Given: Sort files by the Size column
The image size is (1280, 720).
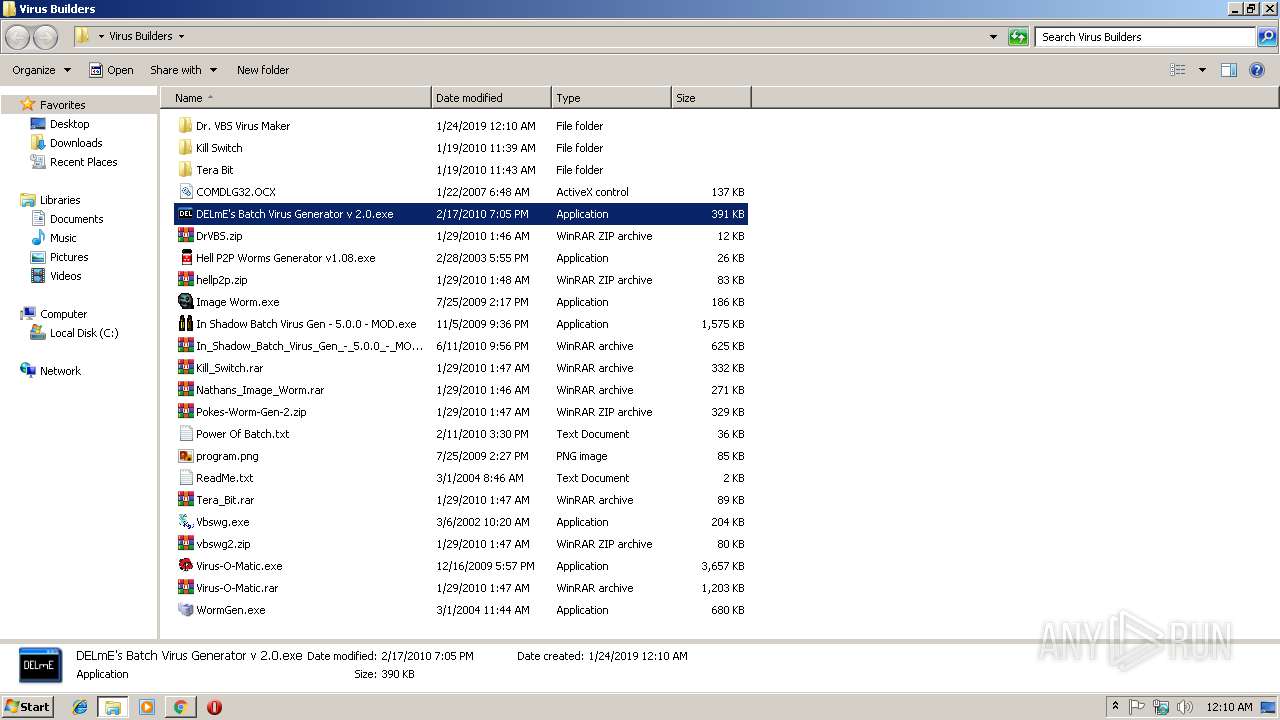Looking at the screenshot, I should tap(711, 98).
